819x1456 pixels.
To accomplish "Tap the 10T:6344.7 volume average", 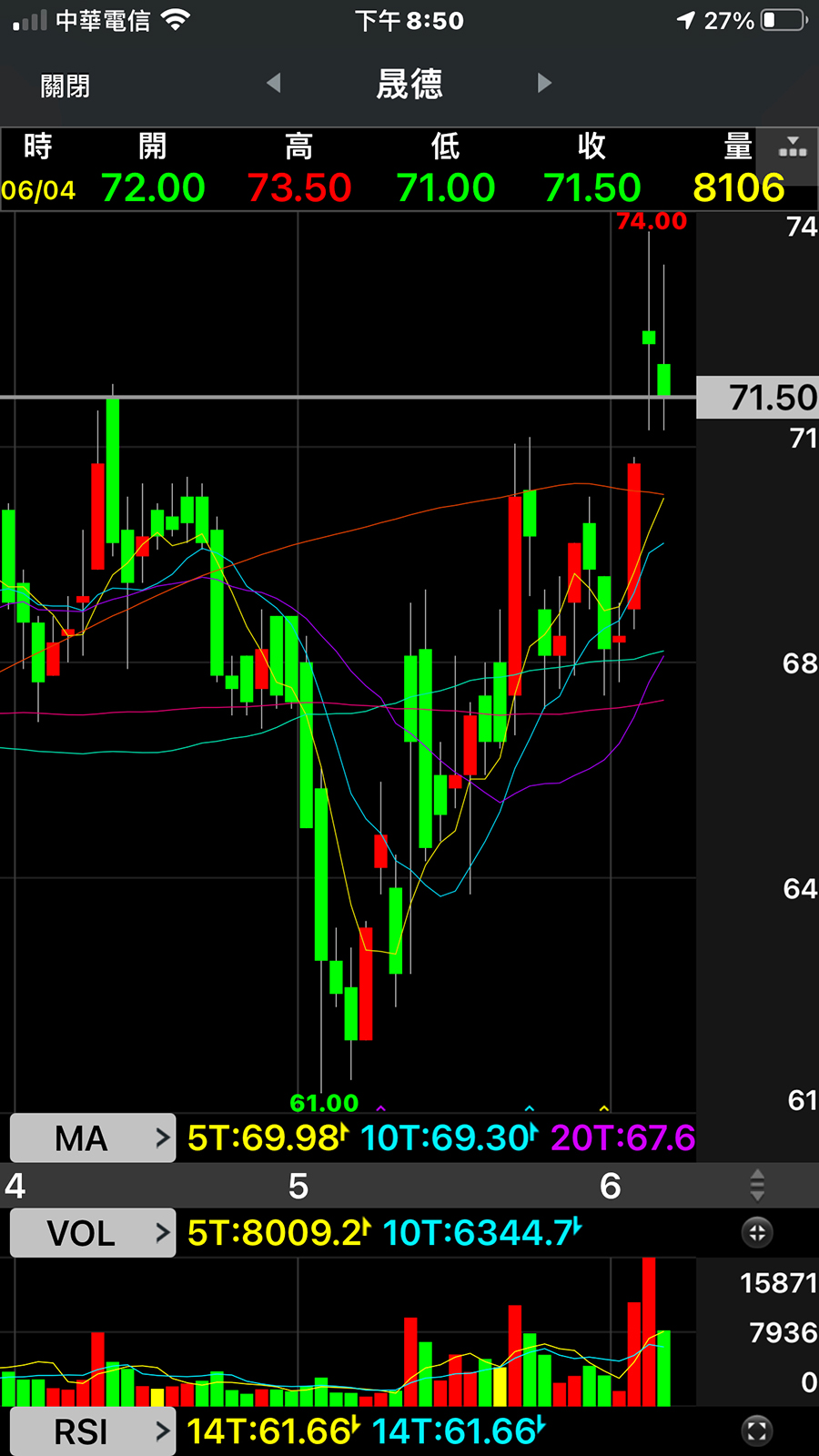I will pos(482,1233).
